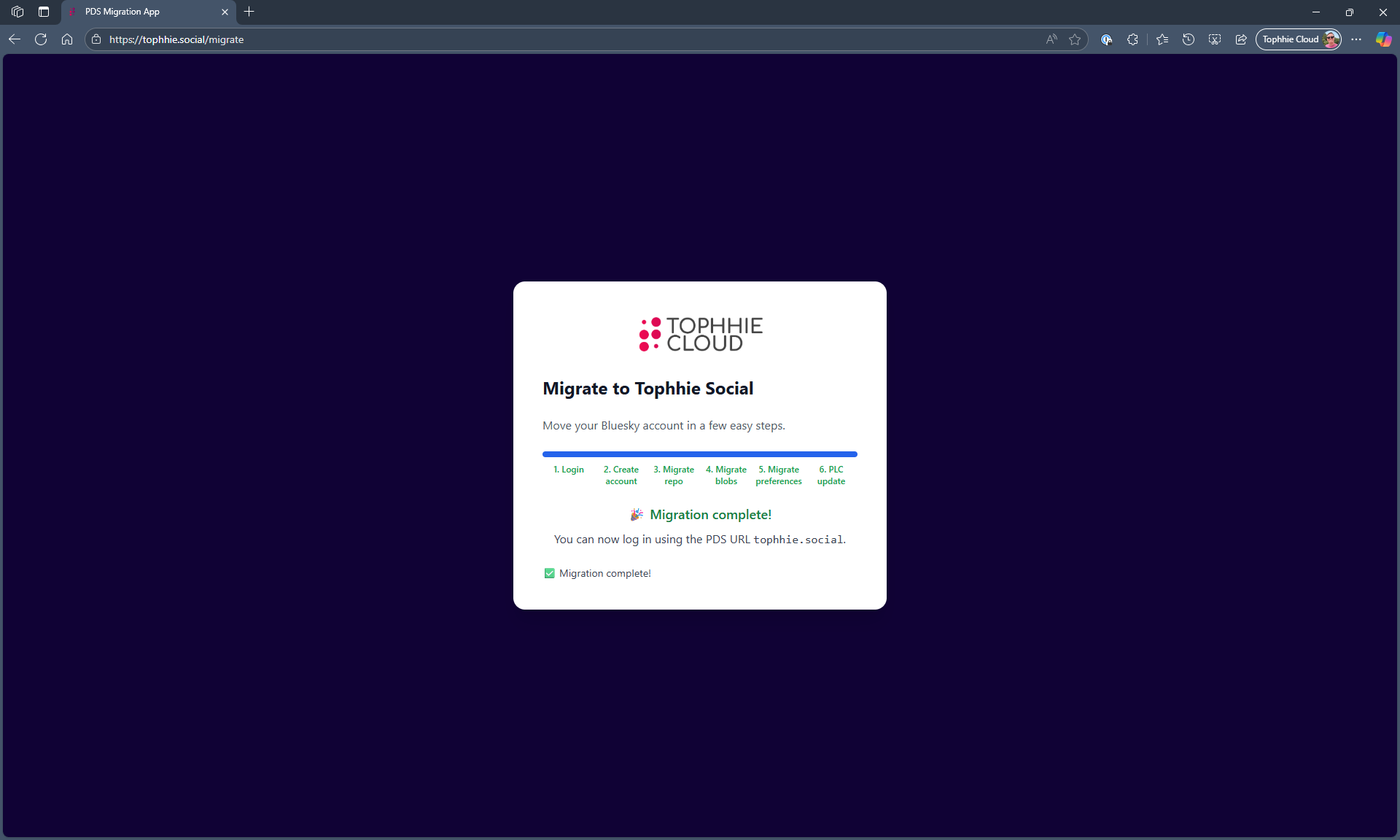
Task: Share this page
Action: [x=1241, y=39]
